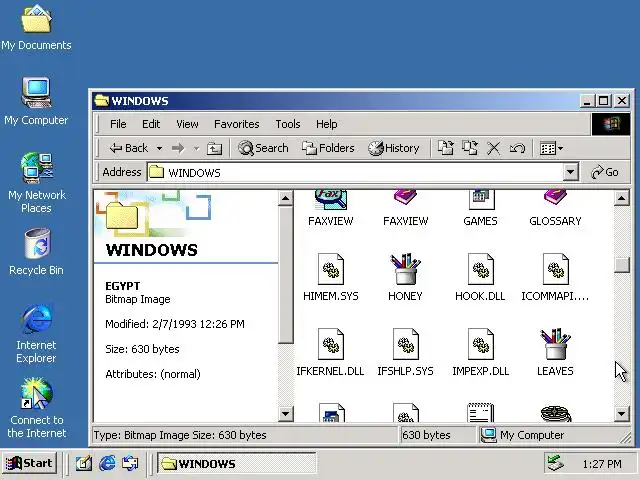Select the HIMEM.SYS file
This screenshot has width=640, height=480.
pyautogui.click(x=331, y=277)
